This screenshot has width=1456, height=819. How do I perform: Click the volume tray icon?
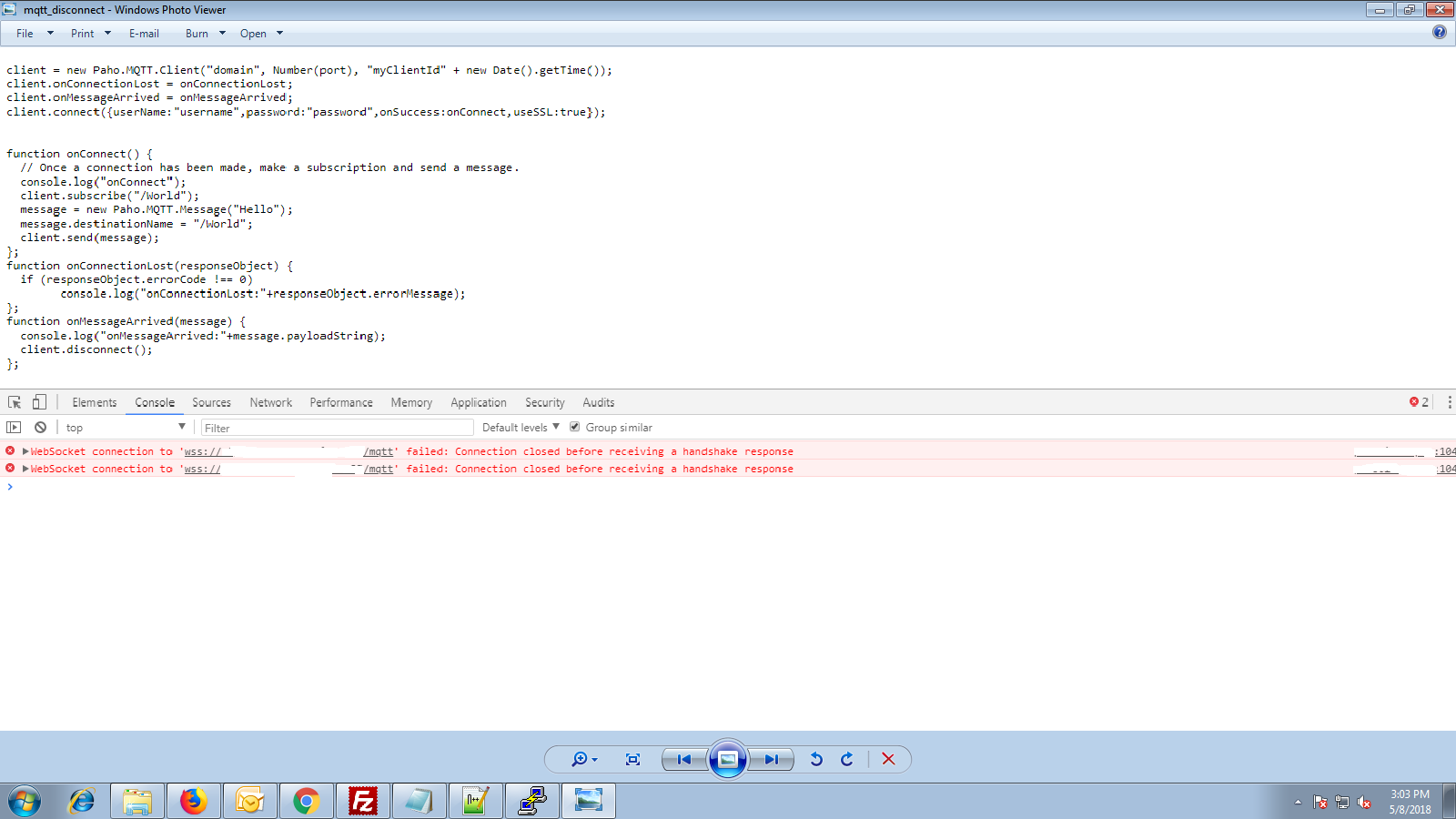[1364, 802]
